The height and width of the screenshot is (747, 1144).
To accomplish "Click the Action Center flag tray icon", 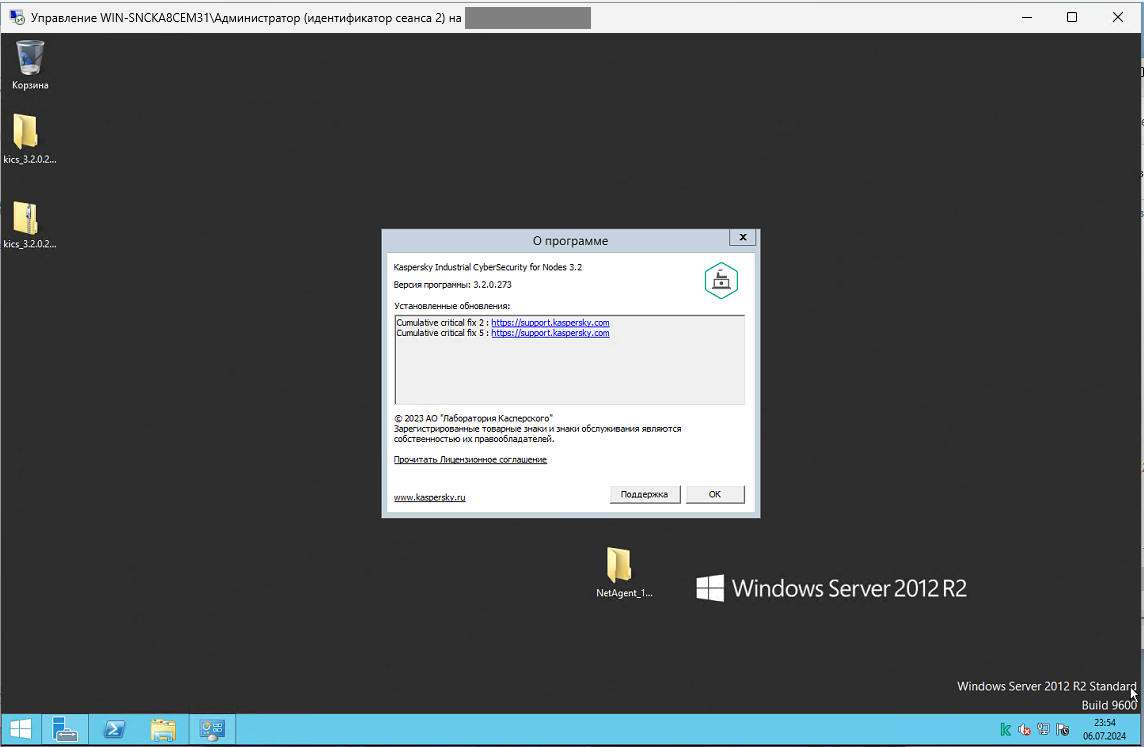I will click(x=1062, y=729).
